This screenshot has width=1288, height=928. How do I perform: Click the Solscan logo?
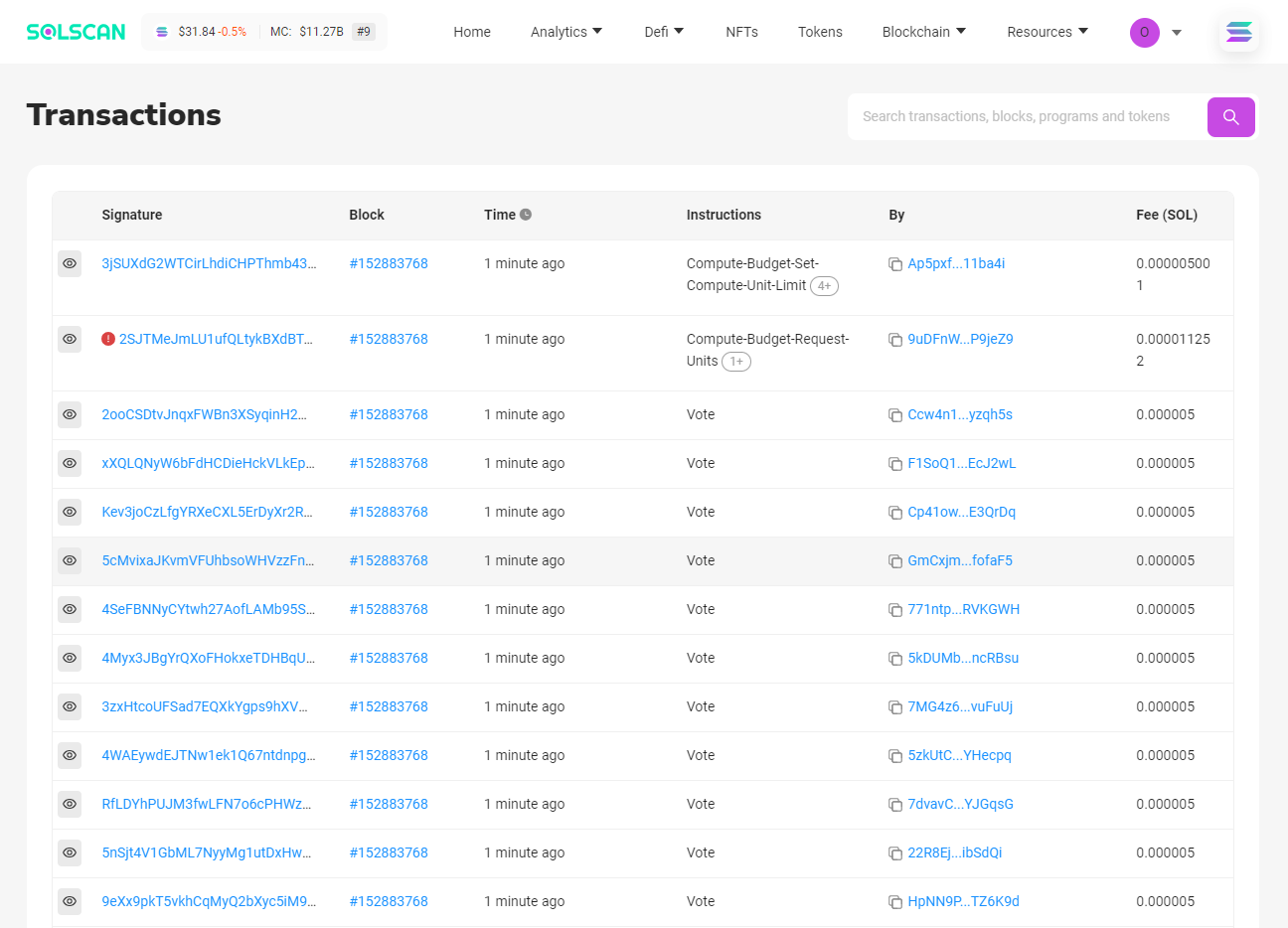coord(77,32)
